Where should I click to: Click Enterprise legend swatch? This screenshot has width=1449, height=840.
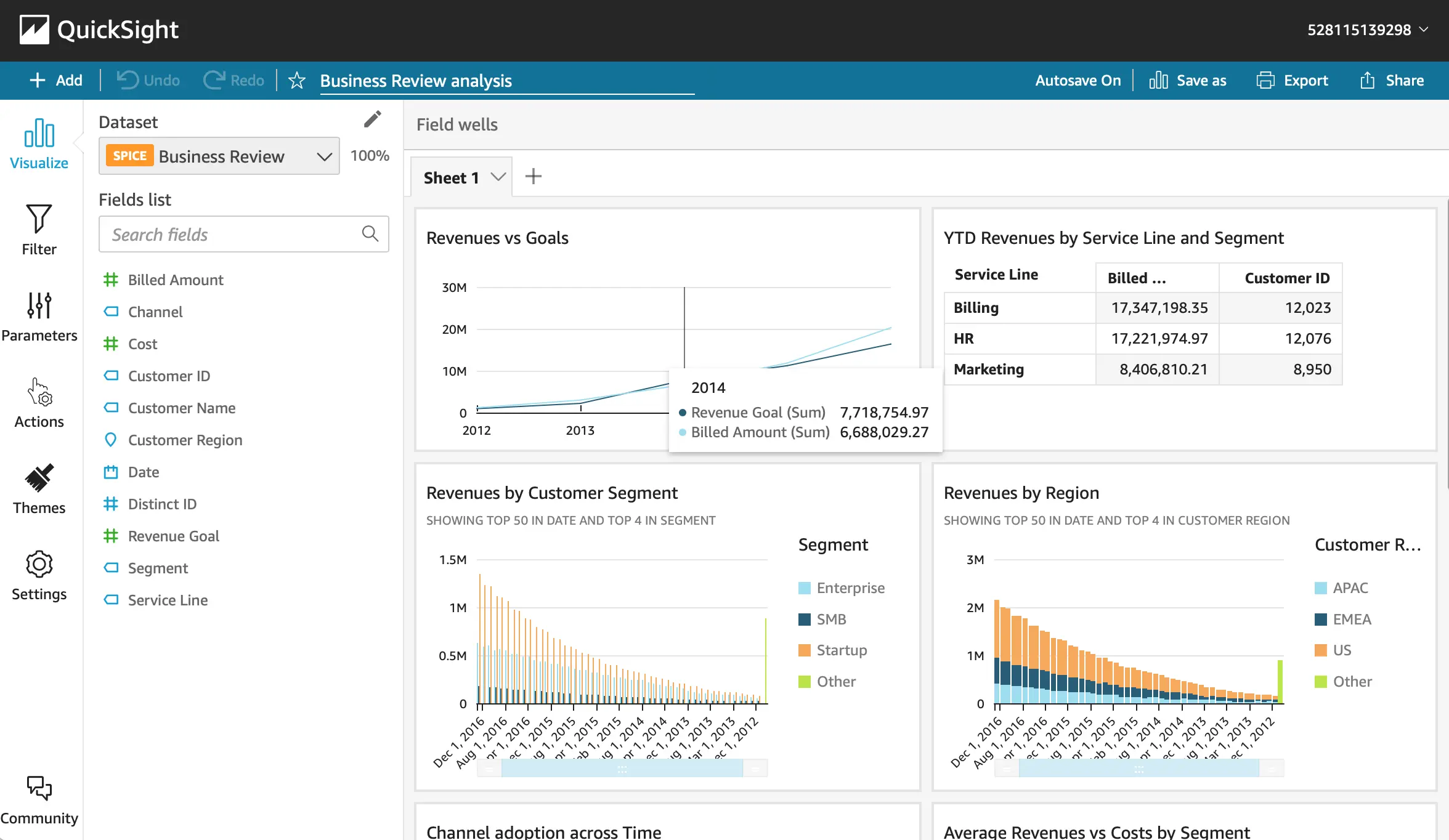coord(804,588)
